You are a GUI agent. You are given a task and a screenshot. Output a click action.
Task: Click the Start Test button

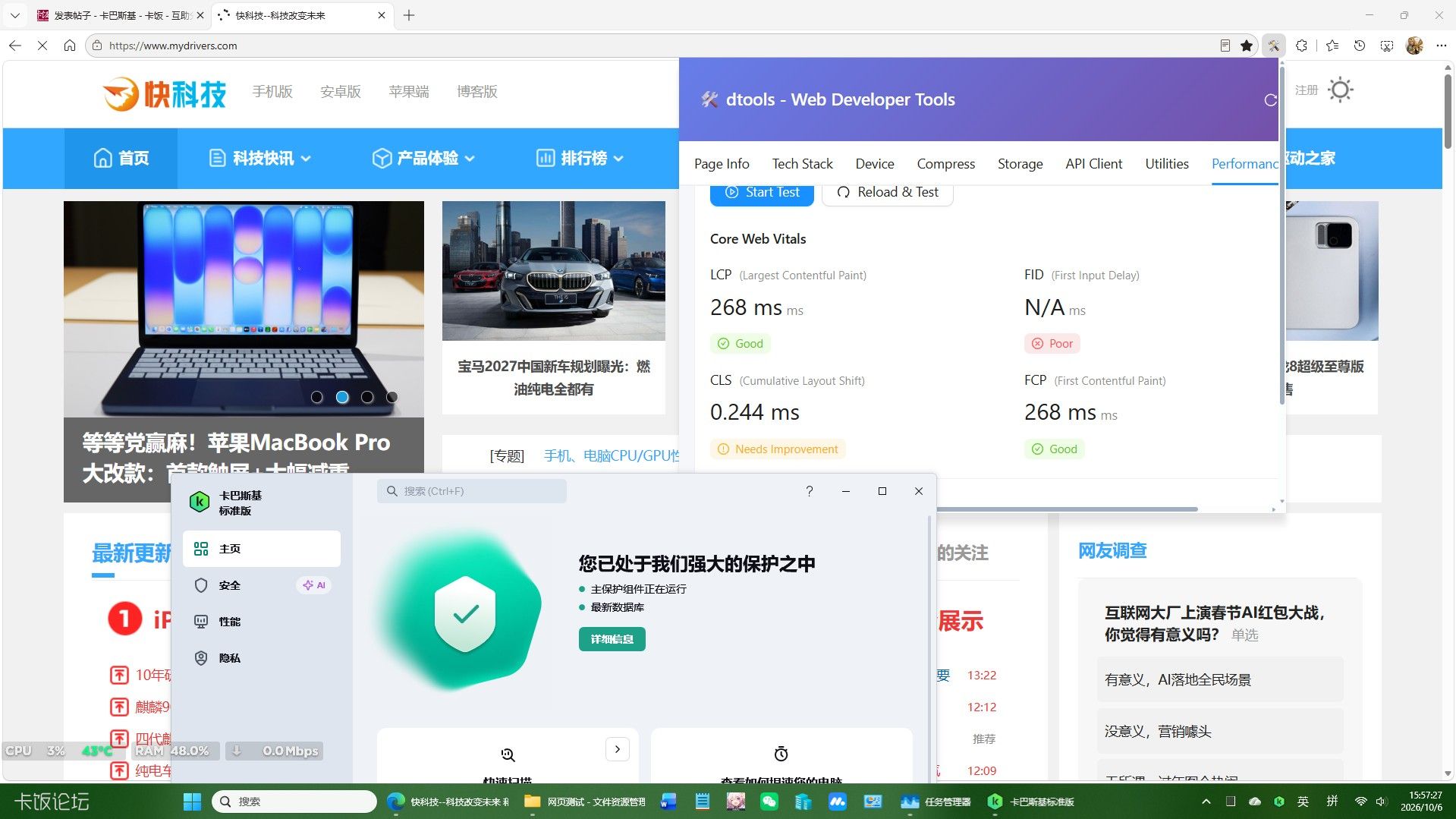pyautogui.click(x=762, y=193)
